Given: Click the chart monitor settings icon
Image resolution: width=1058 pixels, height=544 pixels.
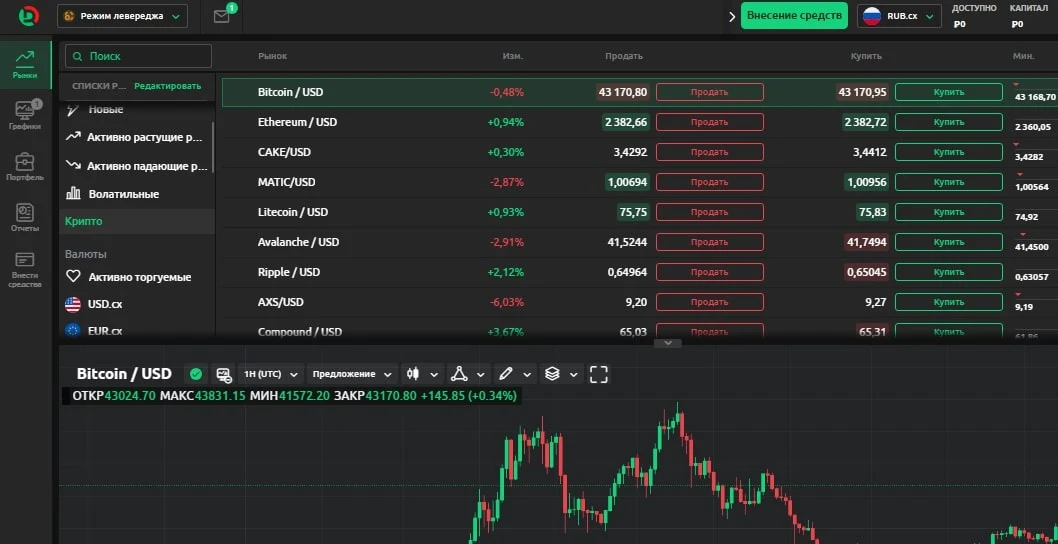Looking at the screenshot, I should 223,374.
